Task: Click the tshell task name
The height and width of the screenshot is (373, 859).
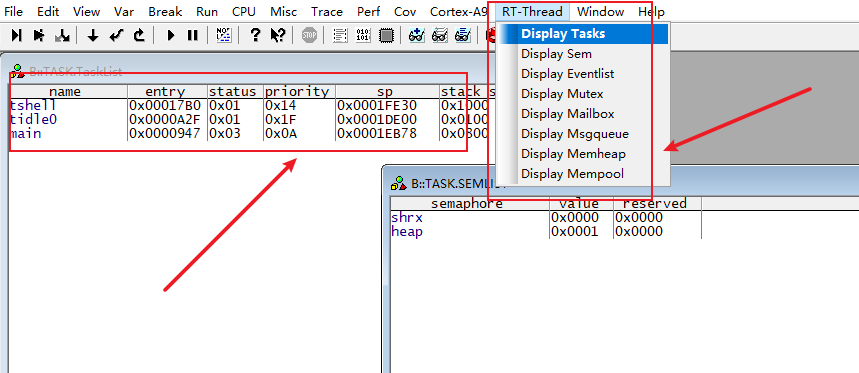Action: [33, 105]
